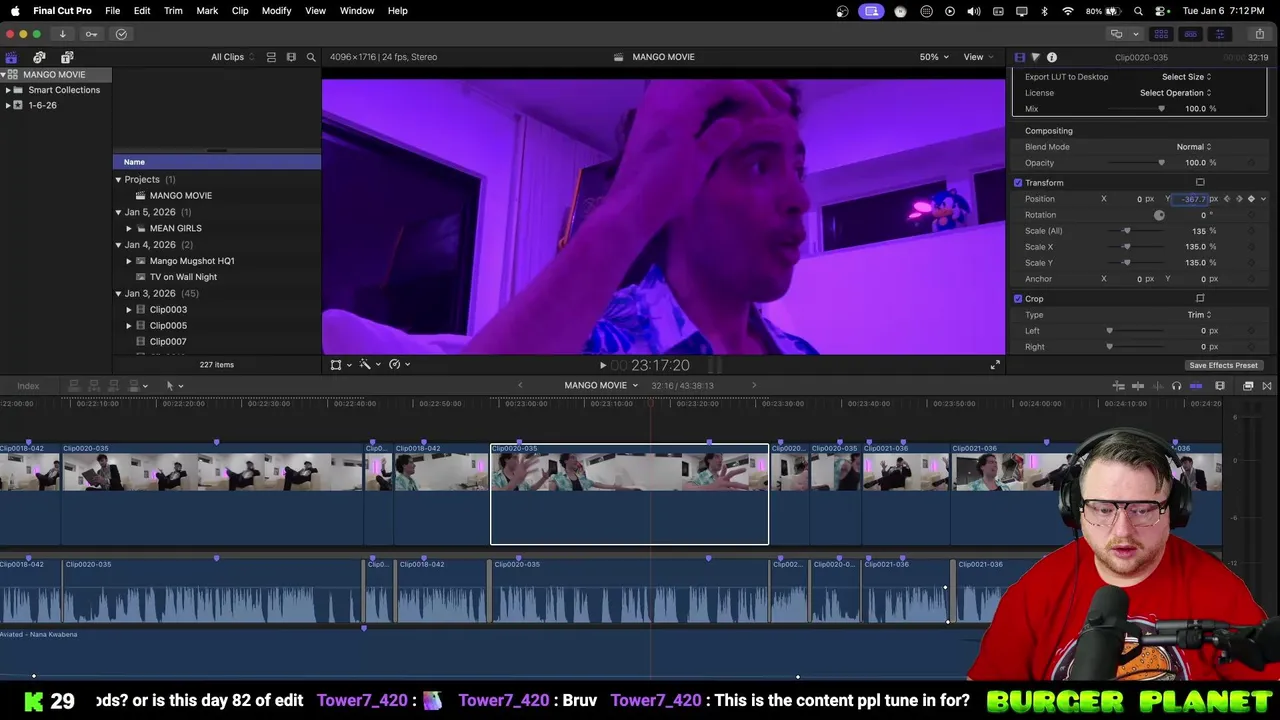Open the Retime clip speed pop-up
The height and width of the screenshot is (720, 1280).
398,365
